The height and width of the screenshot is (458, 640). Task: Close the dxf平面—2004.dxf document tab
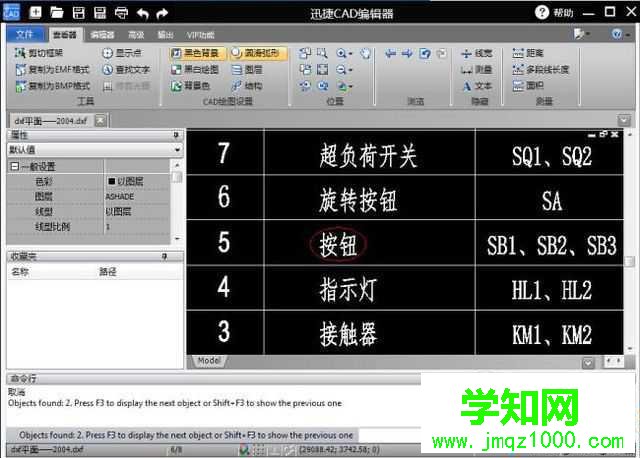pos(100,120)
